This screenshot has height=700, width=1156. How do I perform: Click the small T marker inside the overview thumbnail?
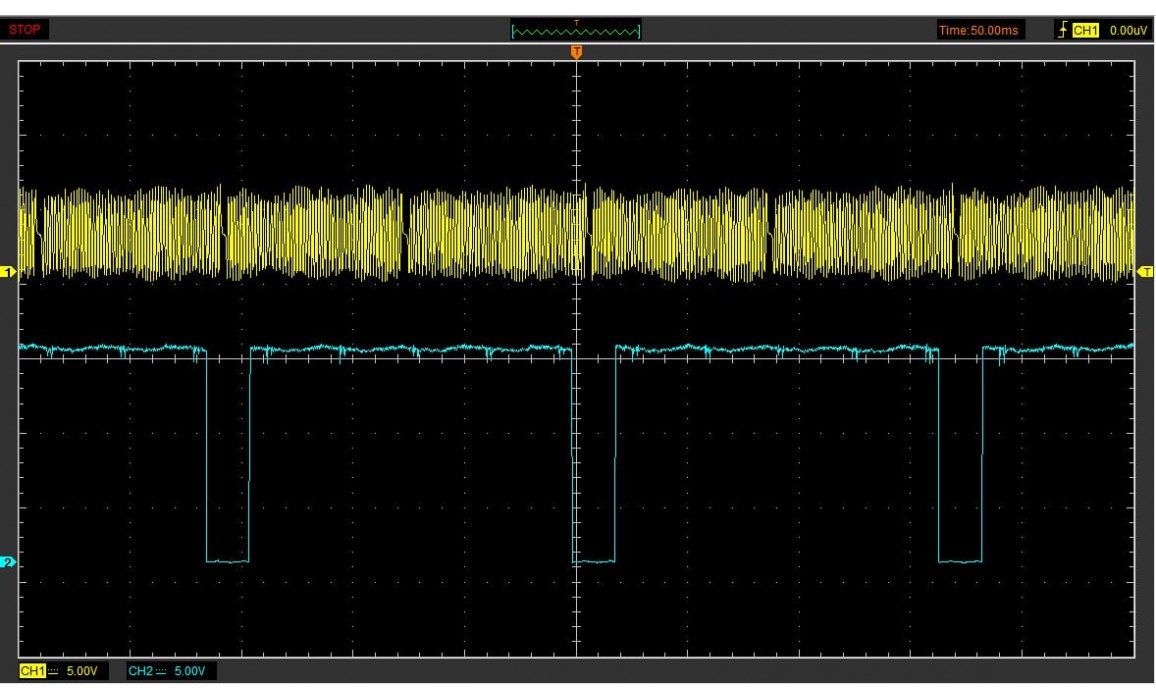[576, 22]
